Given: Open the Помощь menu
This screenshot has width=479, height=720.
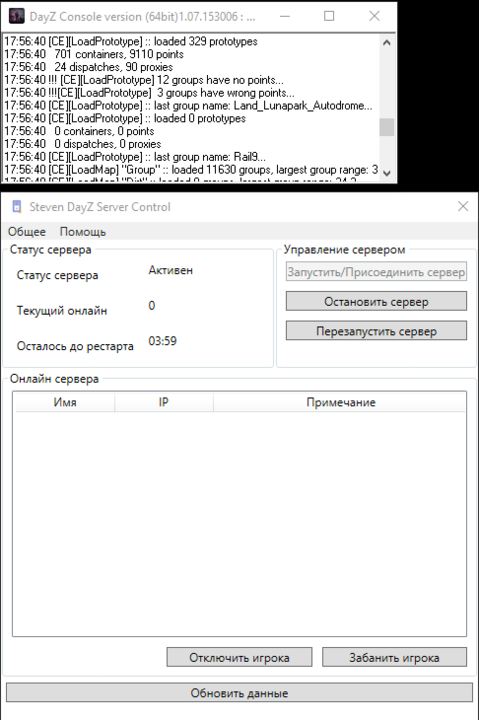Looking at the screenshot, I should click(83, 231).
